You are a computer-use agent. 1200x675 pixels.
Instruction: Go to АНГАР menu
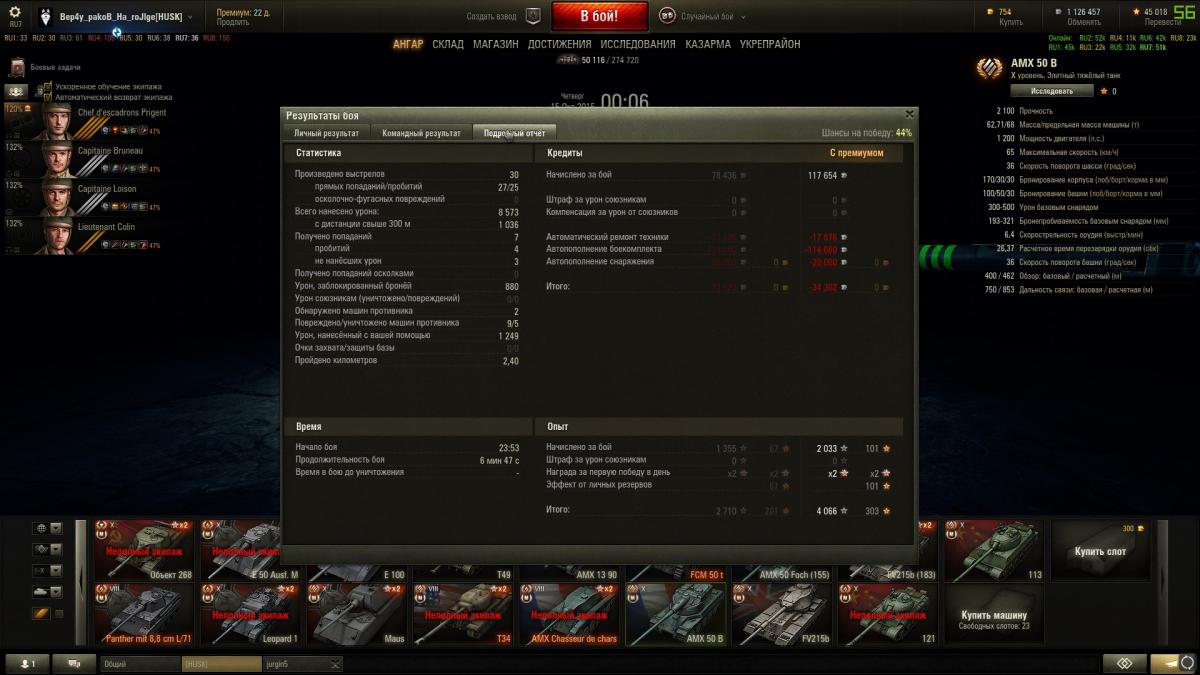[x=408, y=45]
